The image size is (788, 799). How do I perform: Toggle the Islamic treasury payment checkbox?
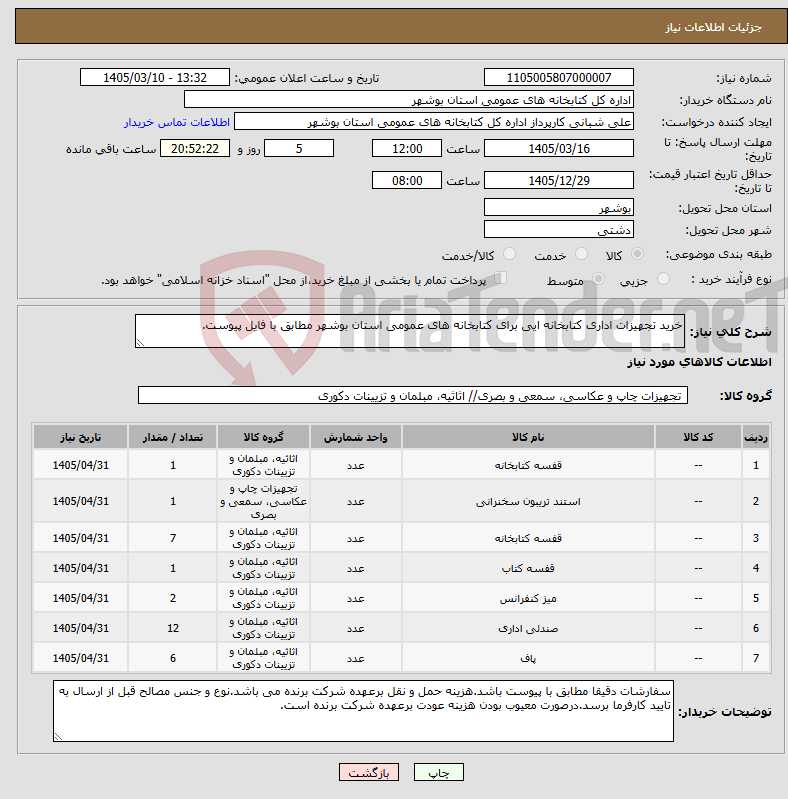click(x=501, y=278)
